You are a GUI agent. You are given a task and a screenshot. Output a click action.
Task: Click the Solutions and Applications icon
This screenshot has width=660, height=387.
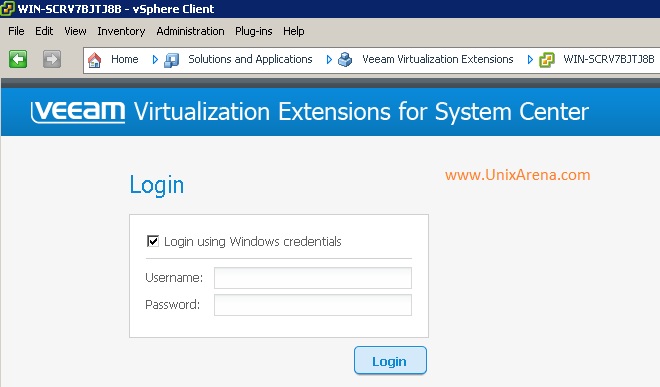pyautogui.click(x=172, y=60)
